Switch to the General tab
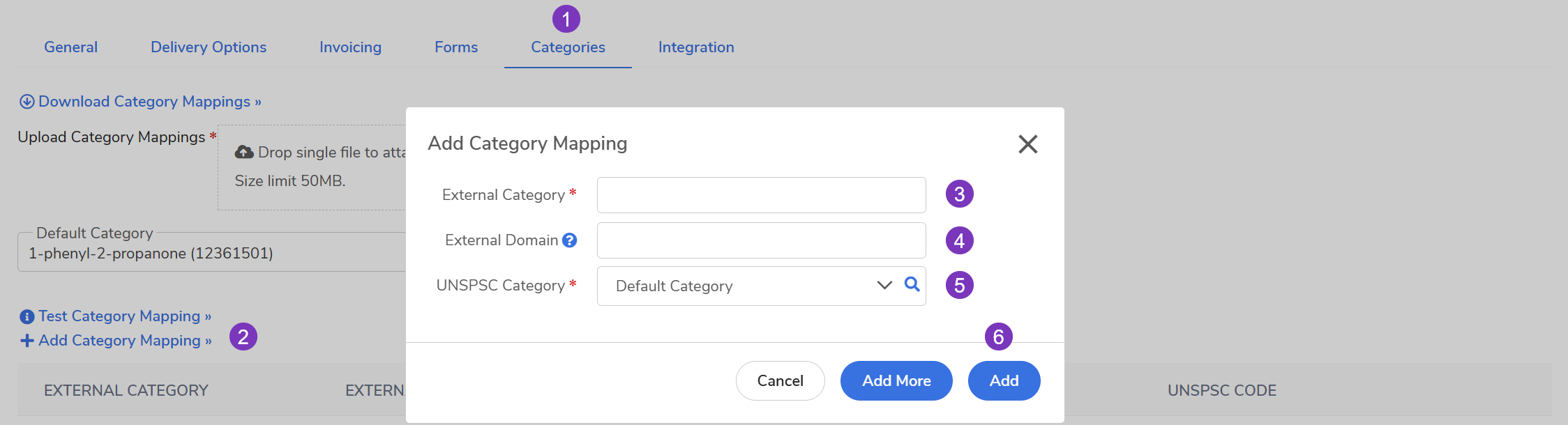Image resolution: width=1568 pixels, height=425 pixels. point(70,47)
